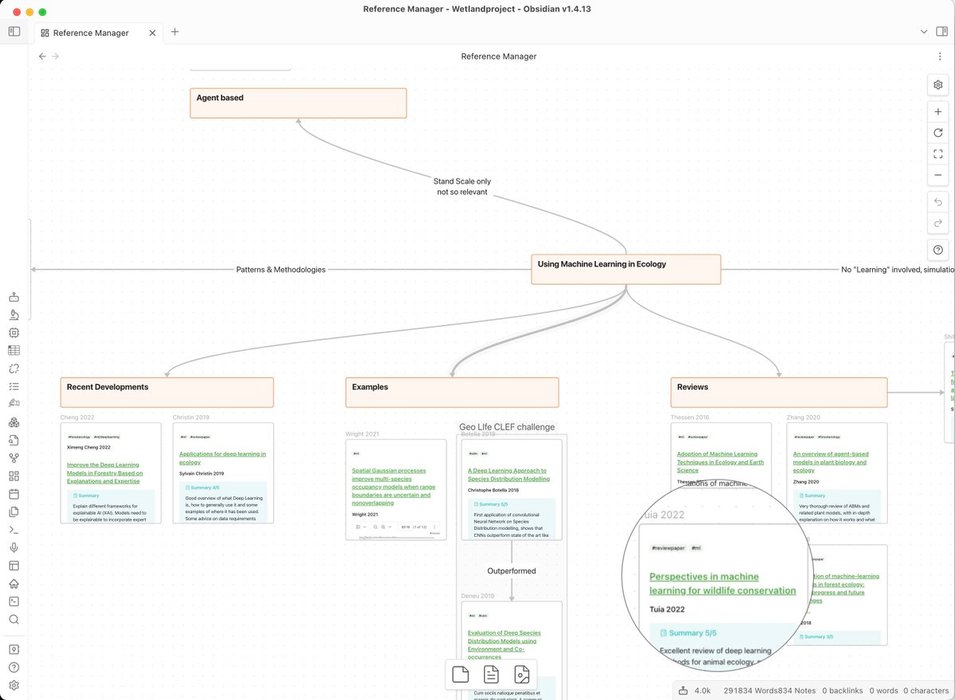Open the more options three-dot menu
The width and height of the screenshot is (955, 700).
click(939, 57)
